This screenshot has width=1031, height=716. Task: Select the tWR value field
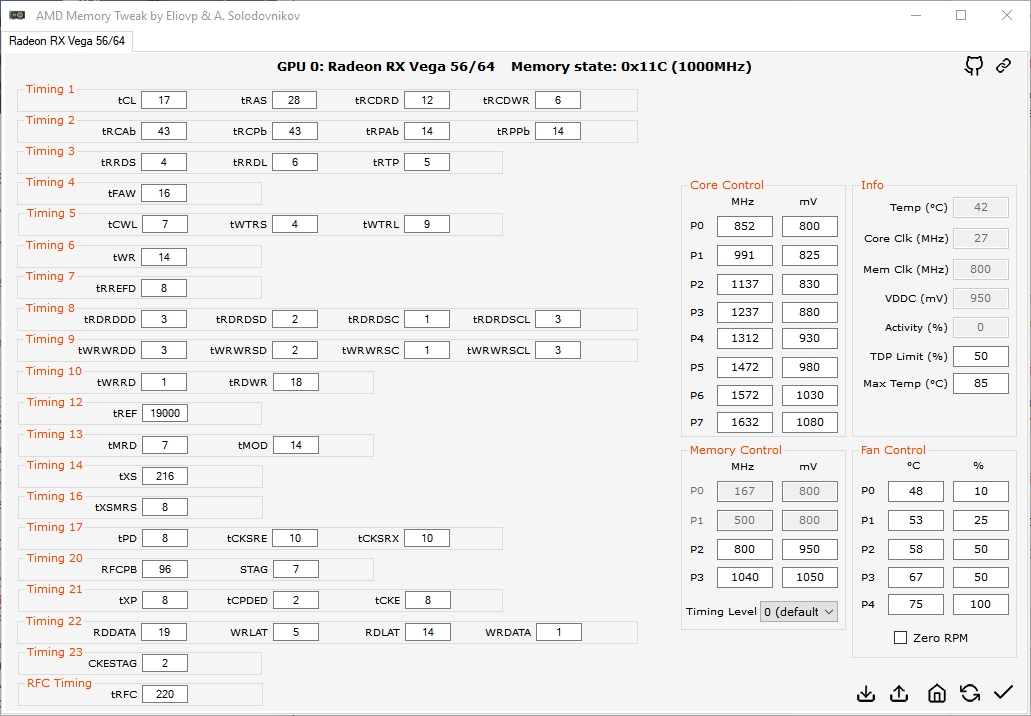(164, 257)
